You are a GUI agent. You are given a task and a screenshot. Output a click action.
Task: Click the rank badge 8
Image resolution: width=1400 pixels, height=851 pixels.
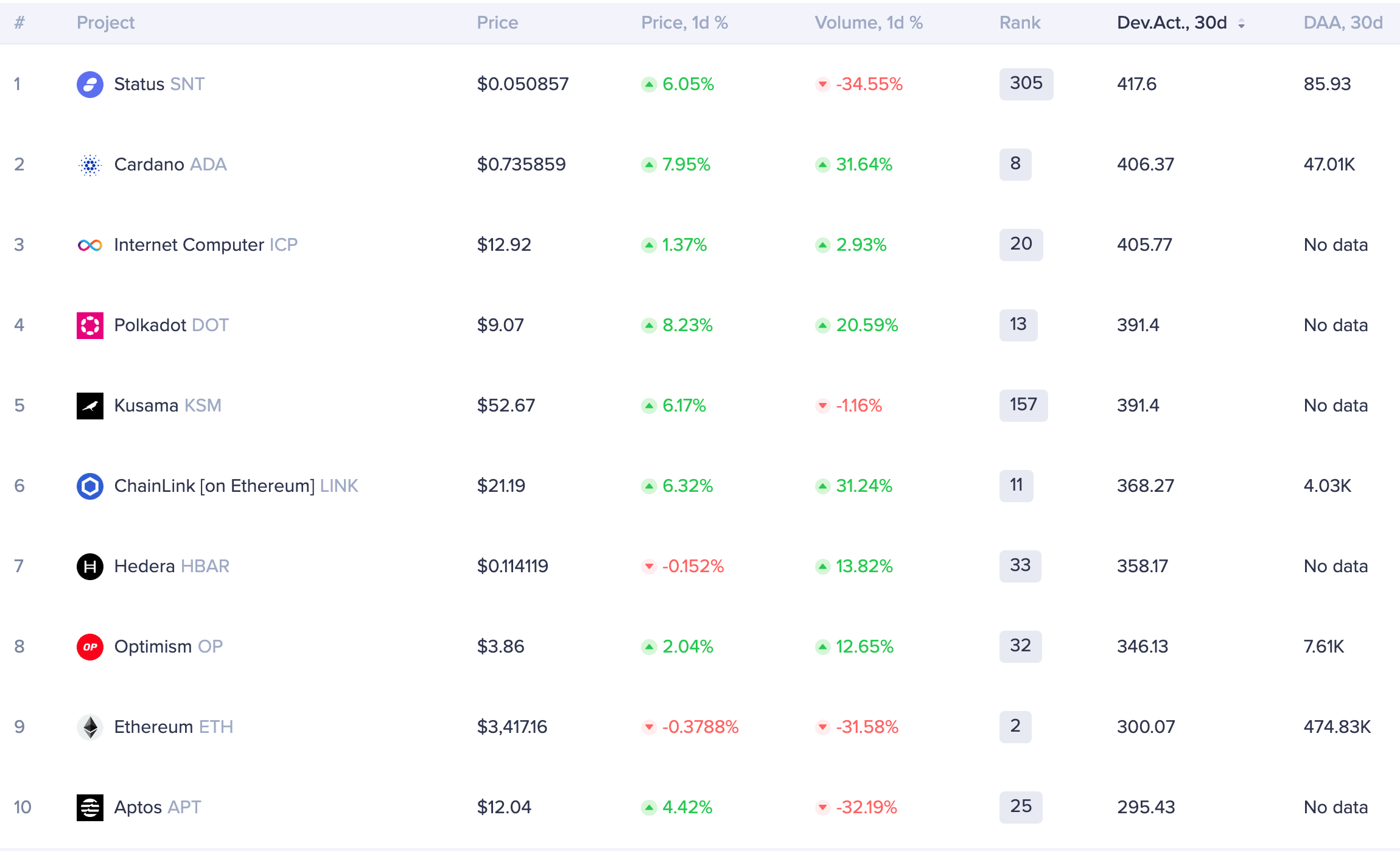1015,164
